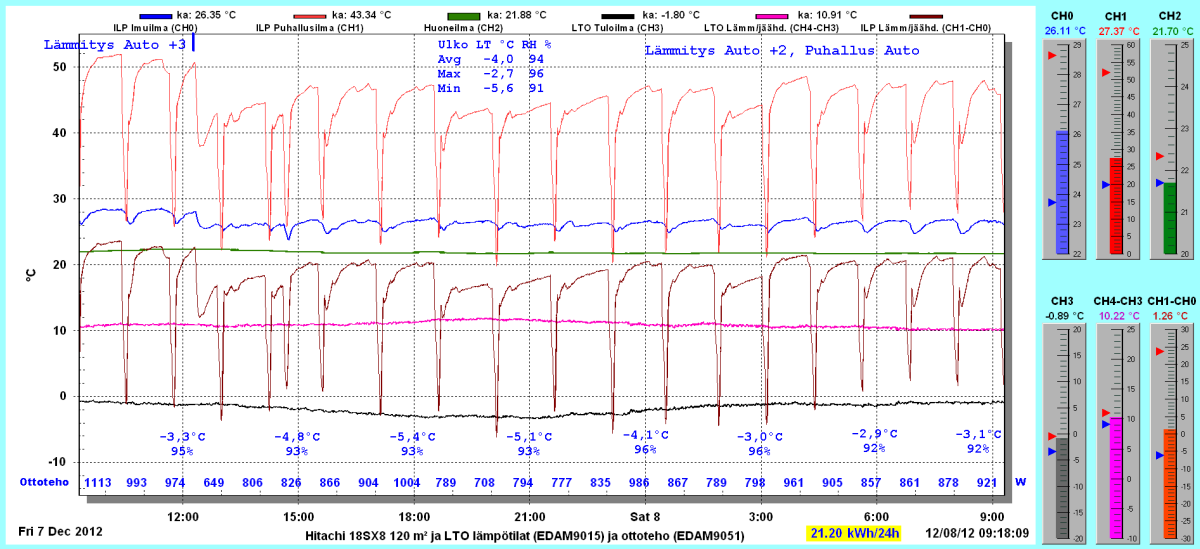This screenshot has width=1200, height=549.
Task: Select the Sat 8 date axis label
Action: [644, 517]
